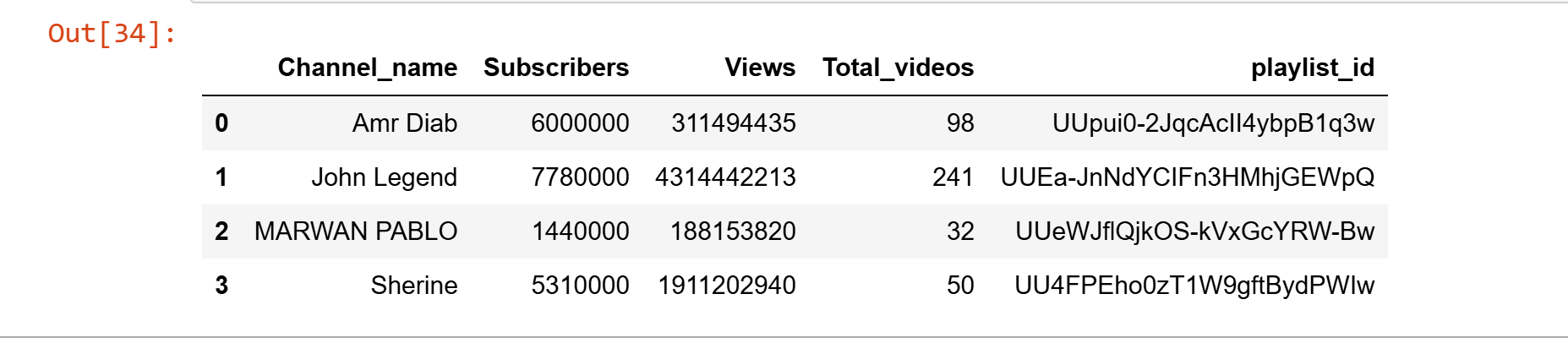Select the playlist ID starting with UUEa-JnNd
Viewport: 1568px width, 343px height.
(x=1187, y=177)
